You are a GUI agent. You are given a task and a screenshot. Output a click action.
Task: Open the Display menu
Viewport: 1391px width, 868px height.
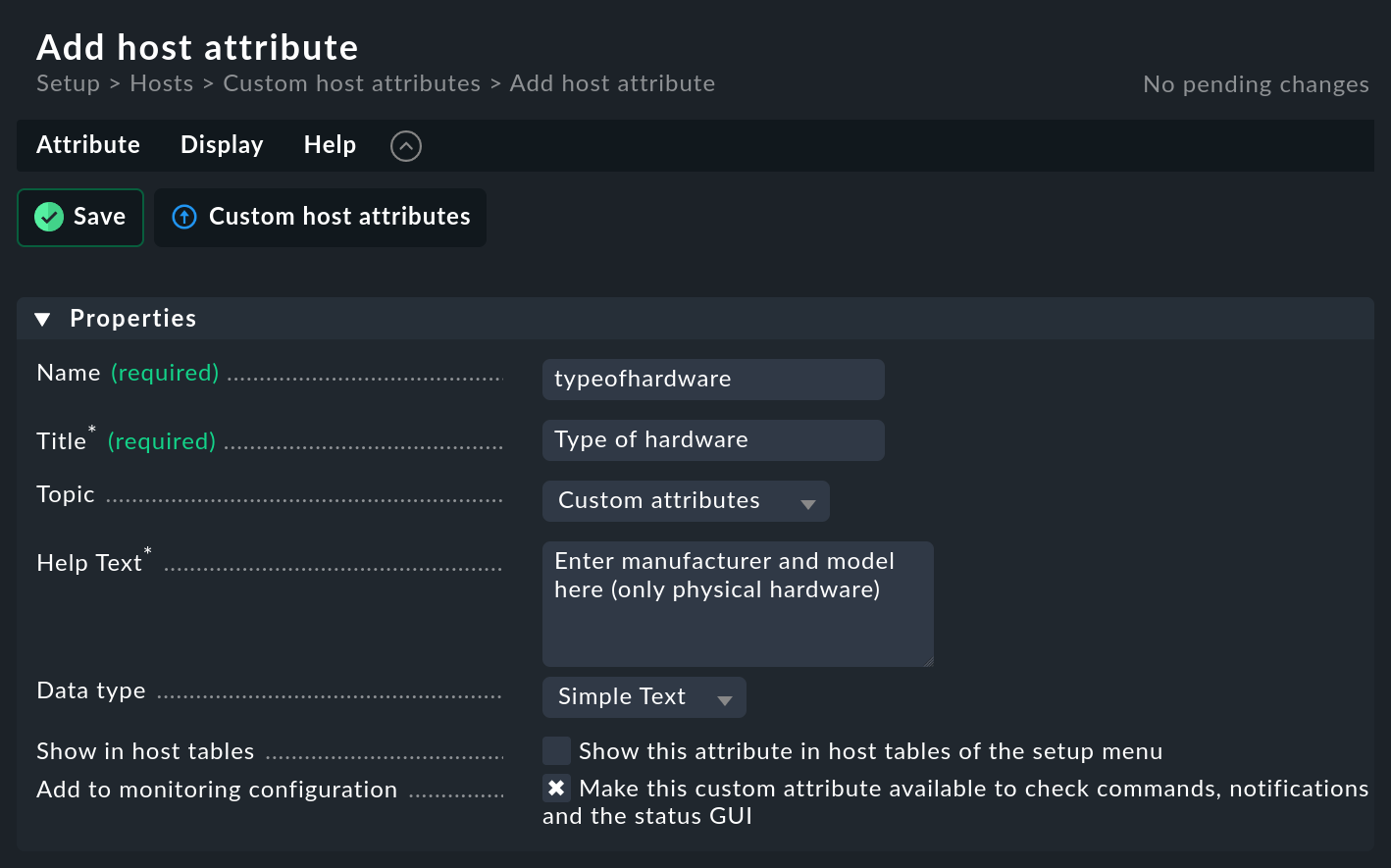click(222, 145)
